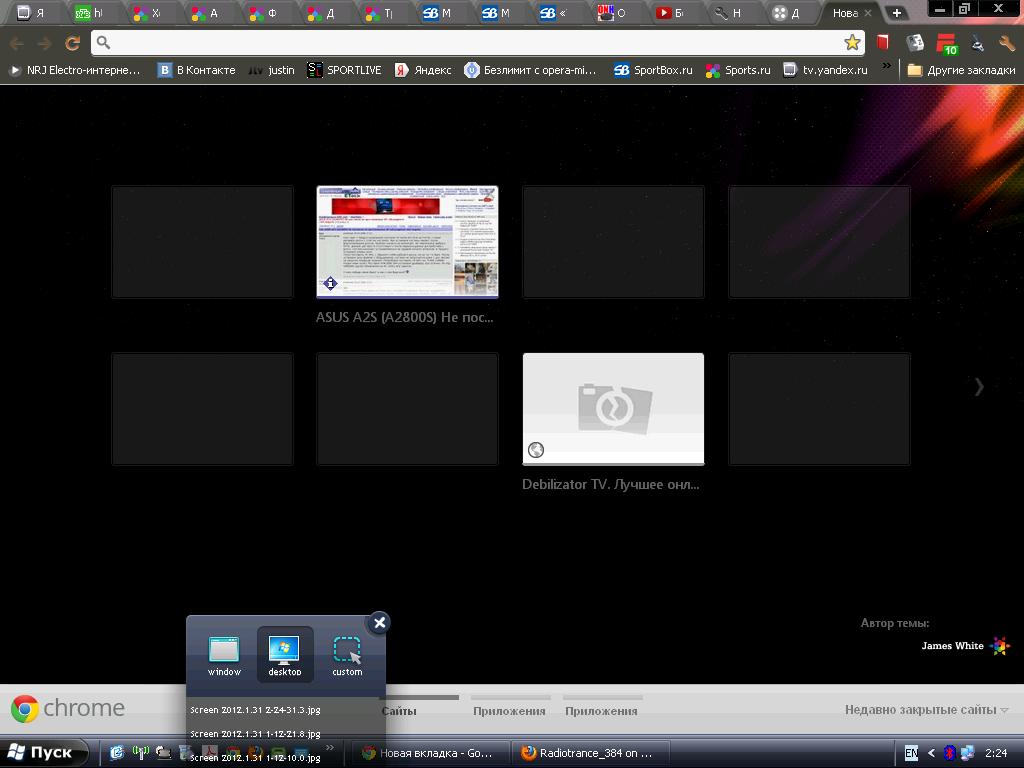
Task: Expand hidden bookmarks chevron
Action: tap(886, 66)
